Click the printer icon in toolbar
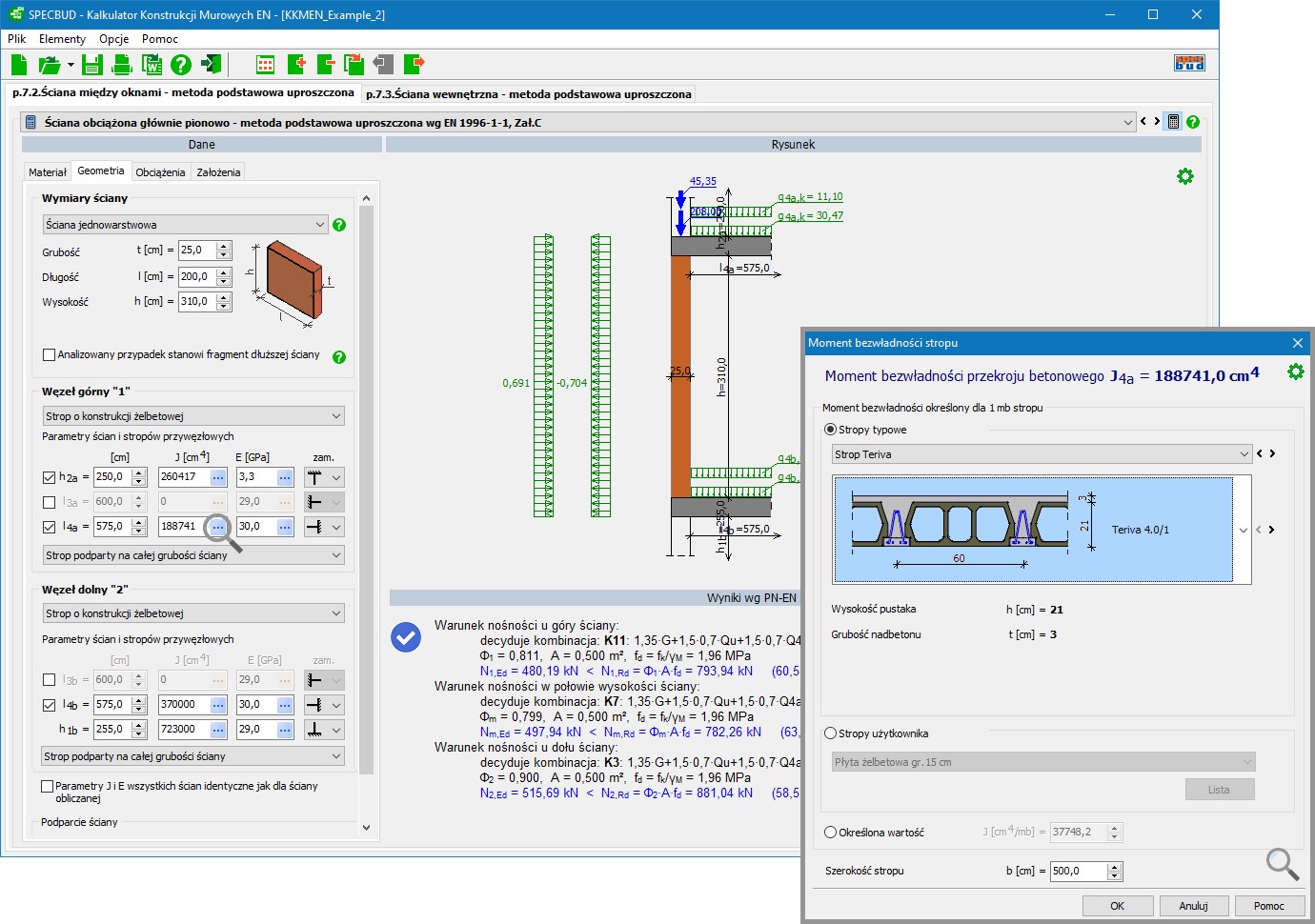 122,65
